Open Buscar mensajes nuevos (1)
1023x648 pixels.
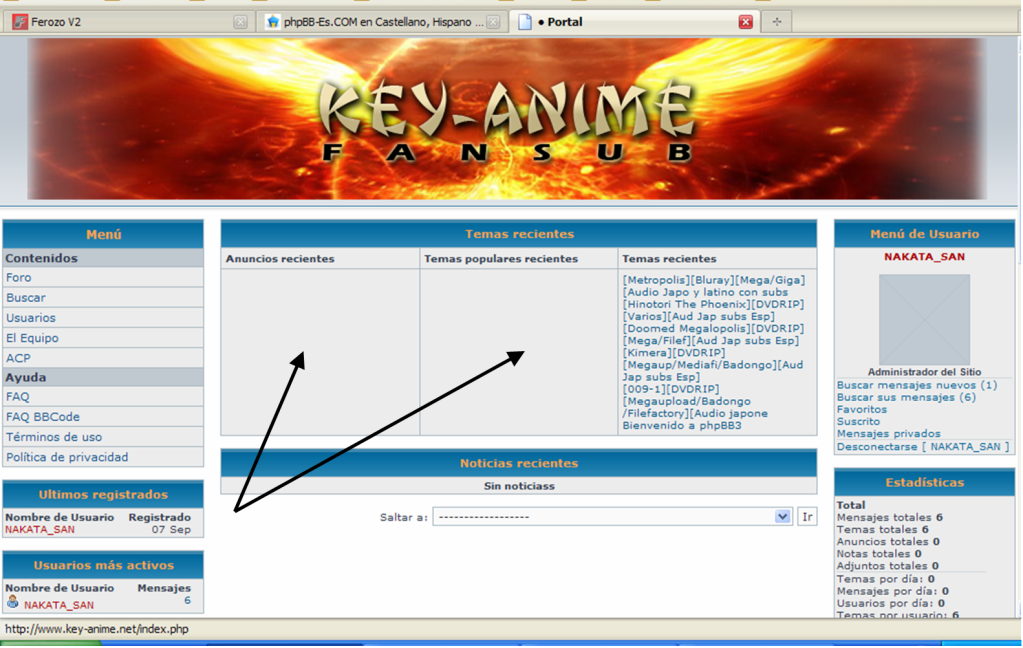click(x=917, y=385)
